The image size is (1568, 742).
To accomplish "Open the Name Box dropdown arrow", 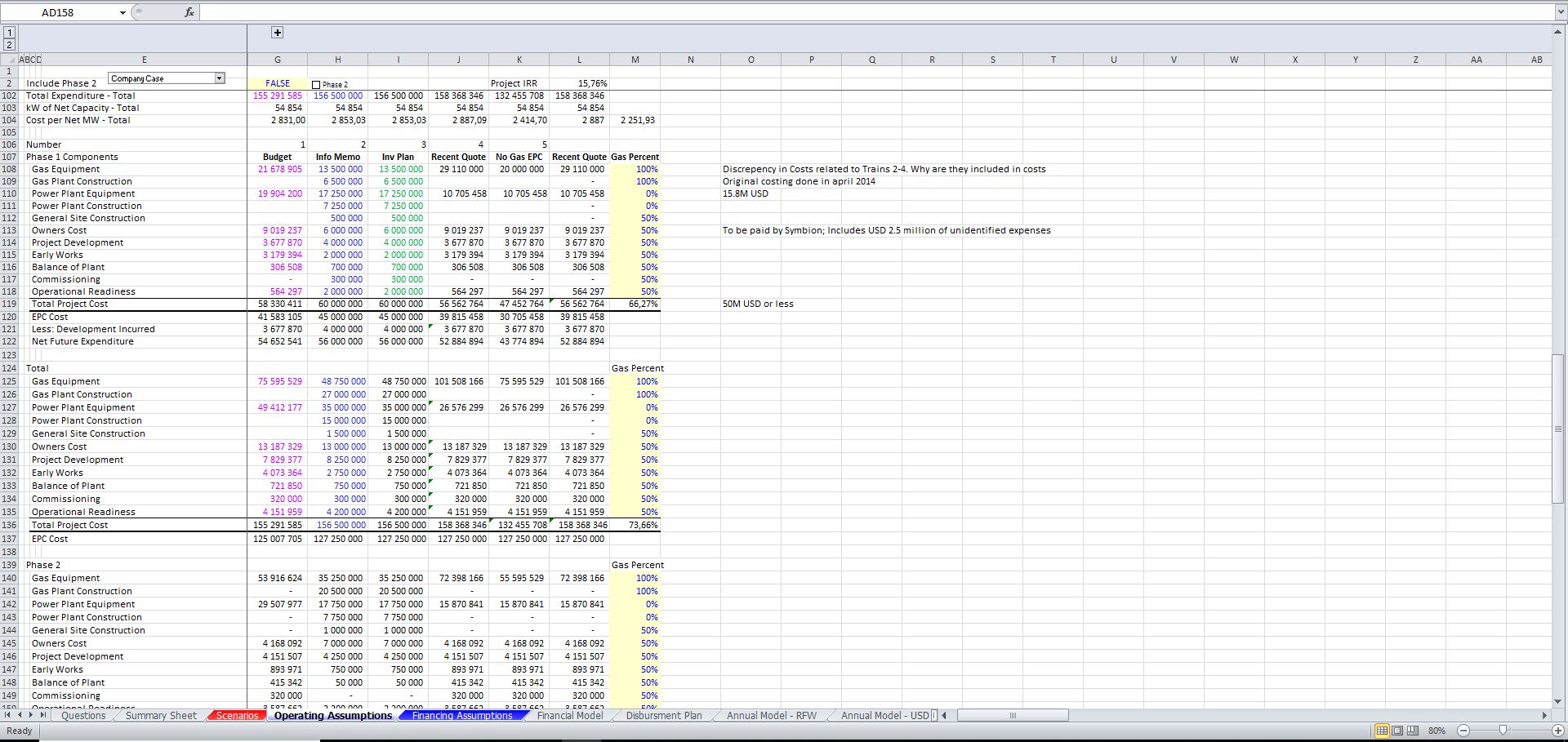I will pos(122,12).
